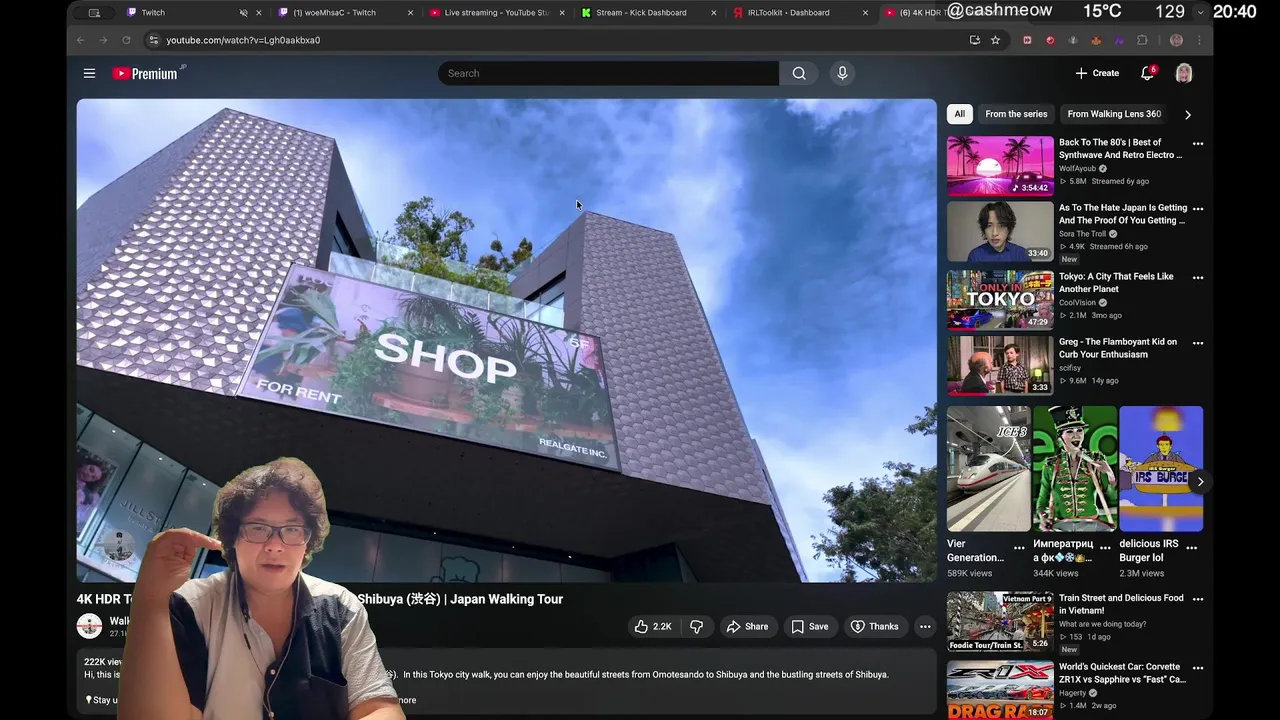Open the IRS Burger short thumbnail

(1161, 468)
